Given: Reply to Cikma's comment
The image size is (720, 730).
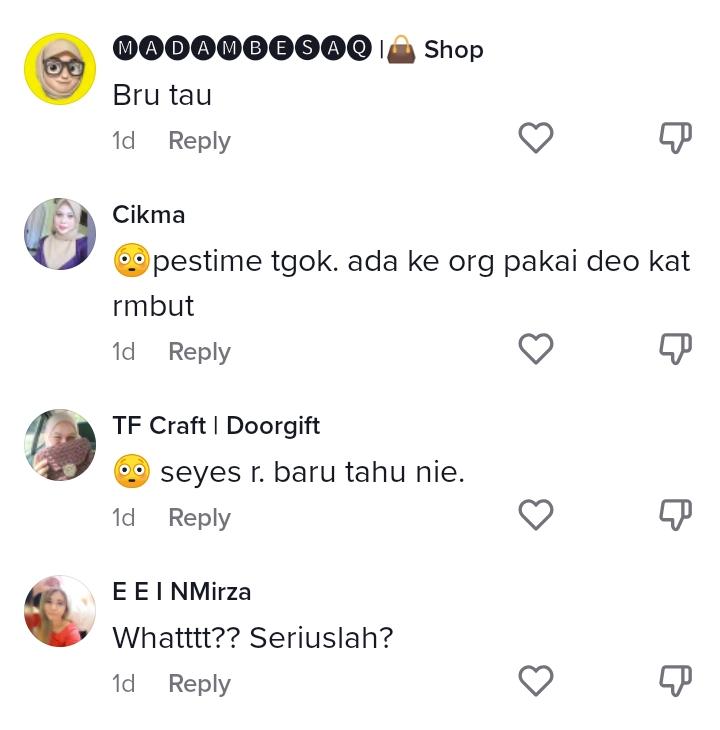Looking at the screenshot, I should pyautogui.click(x=199, y=352).
